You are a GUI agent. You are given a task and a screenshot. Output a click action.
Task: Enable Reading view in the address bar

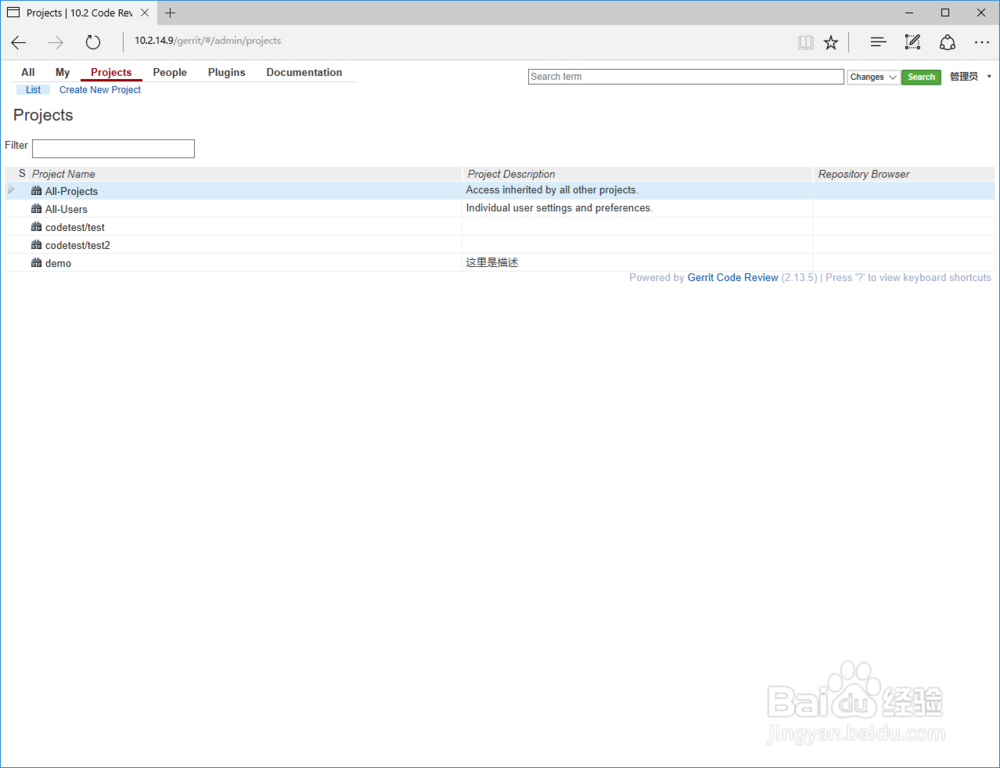coord(806,42)
